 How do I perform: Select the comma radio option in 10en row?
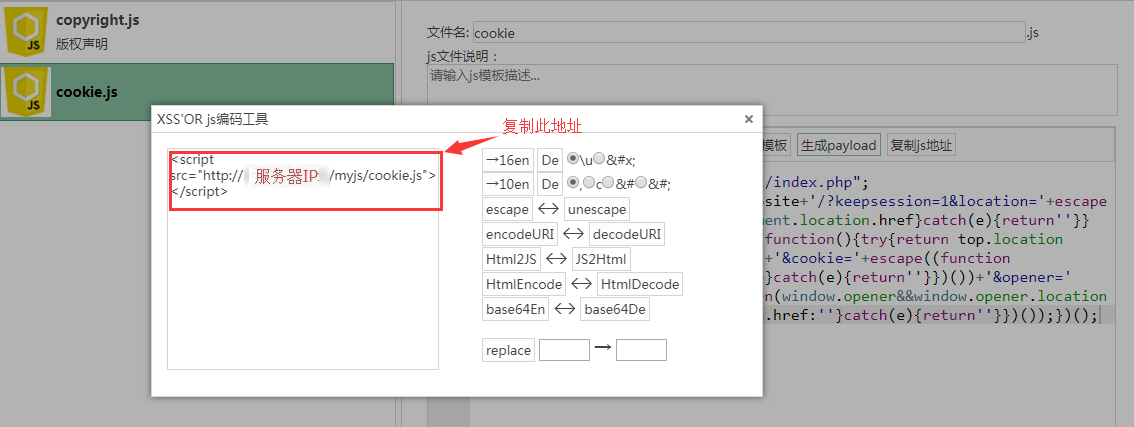click(x=573, y=182)
